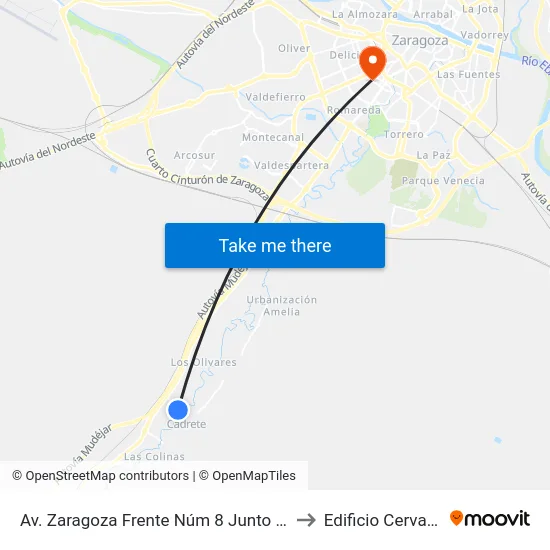The height and width of the screenshot is (550, 550).
Task: Click the Av. Zaragoza Frente Núm 8 origin text
Action: (x=154, y=520)
